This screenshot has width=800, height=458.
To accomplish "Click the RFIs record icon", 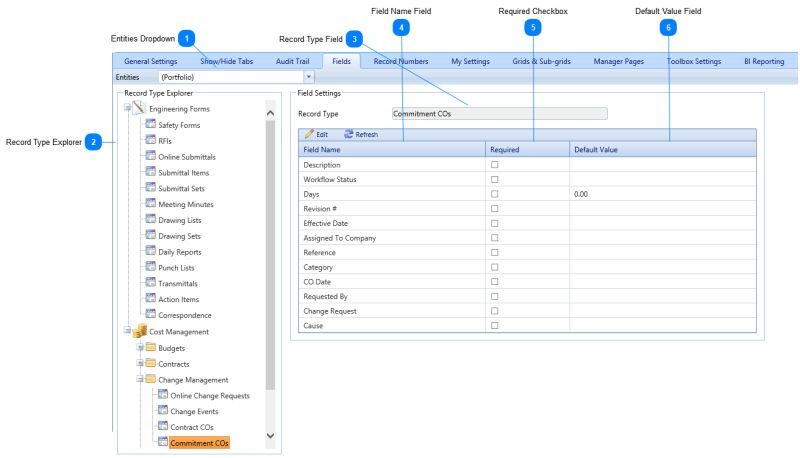I will [x=151, y=140].
